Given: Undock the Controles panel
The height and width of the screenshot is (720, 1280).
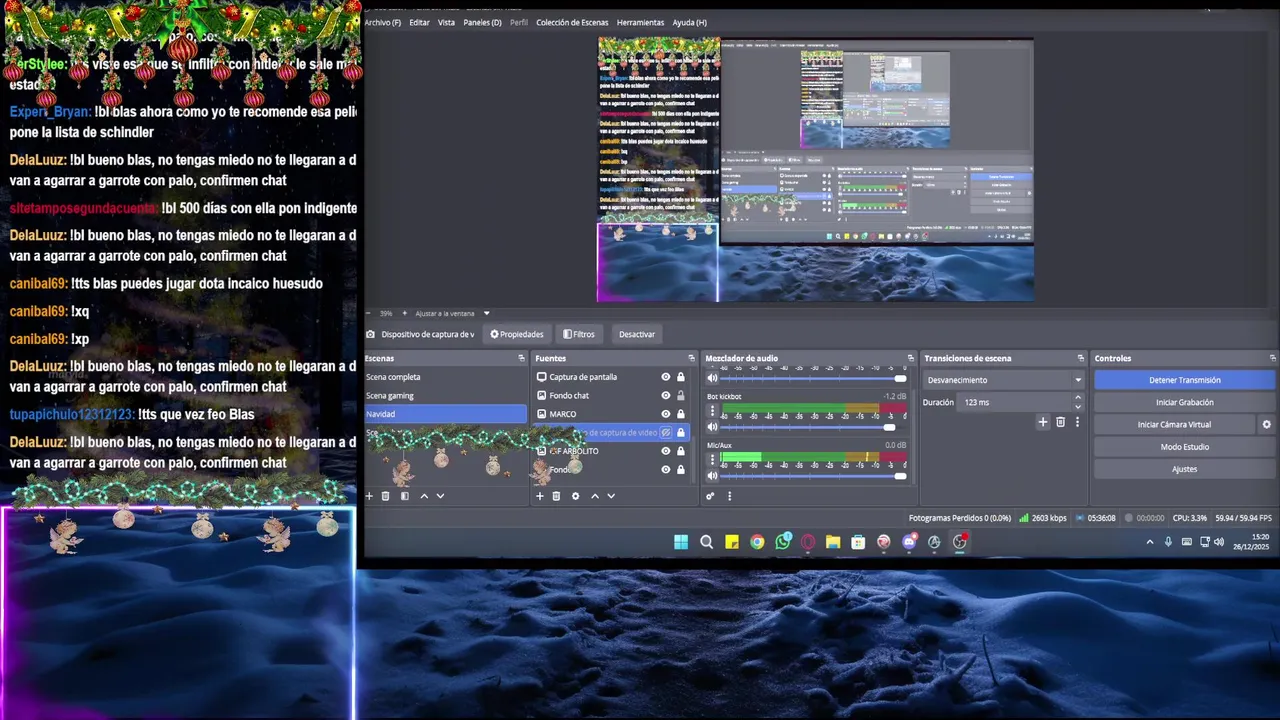Looking at the screenshot, I should [1272, 358].
